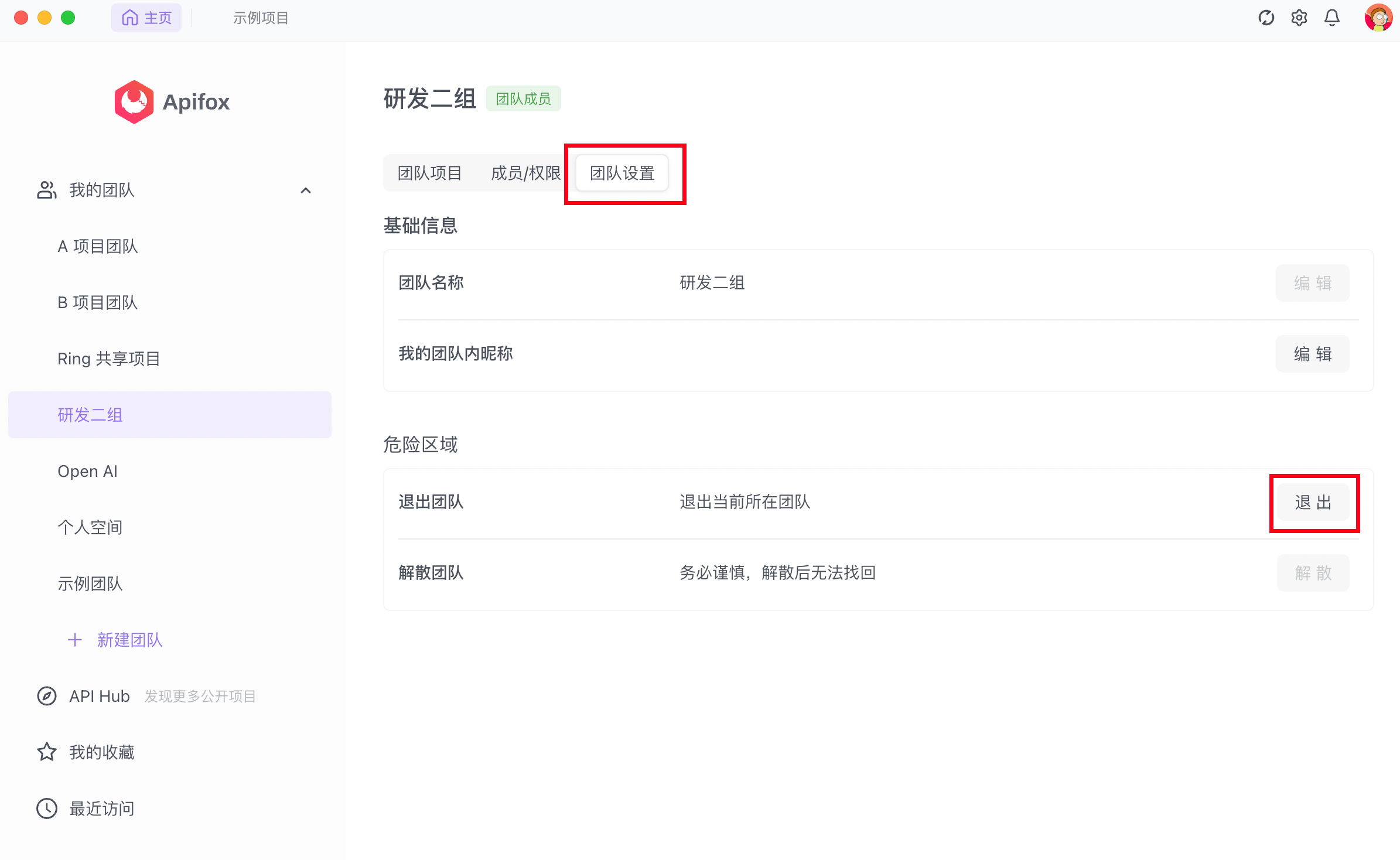
Task: Click the refresh sync icon in top bar
Action: click(1266, 18)
